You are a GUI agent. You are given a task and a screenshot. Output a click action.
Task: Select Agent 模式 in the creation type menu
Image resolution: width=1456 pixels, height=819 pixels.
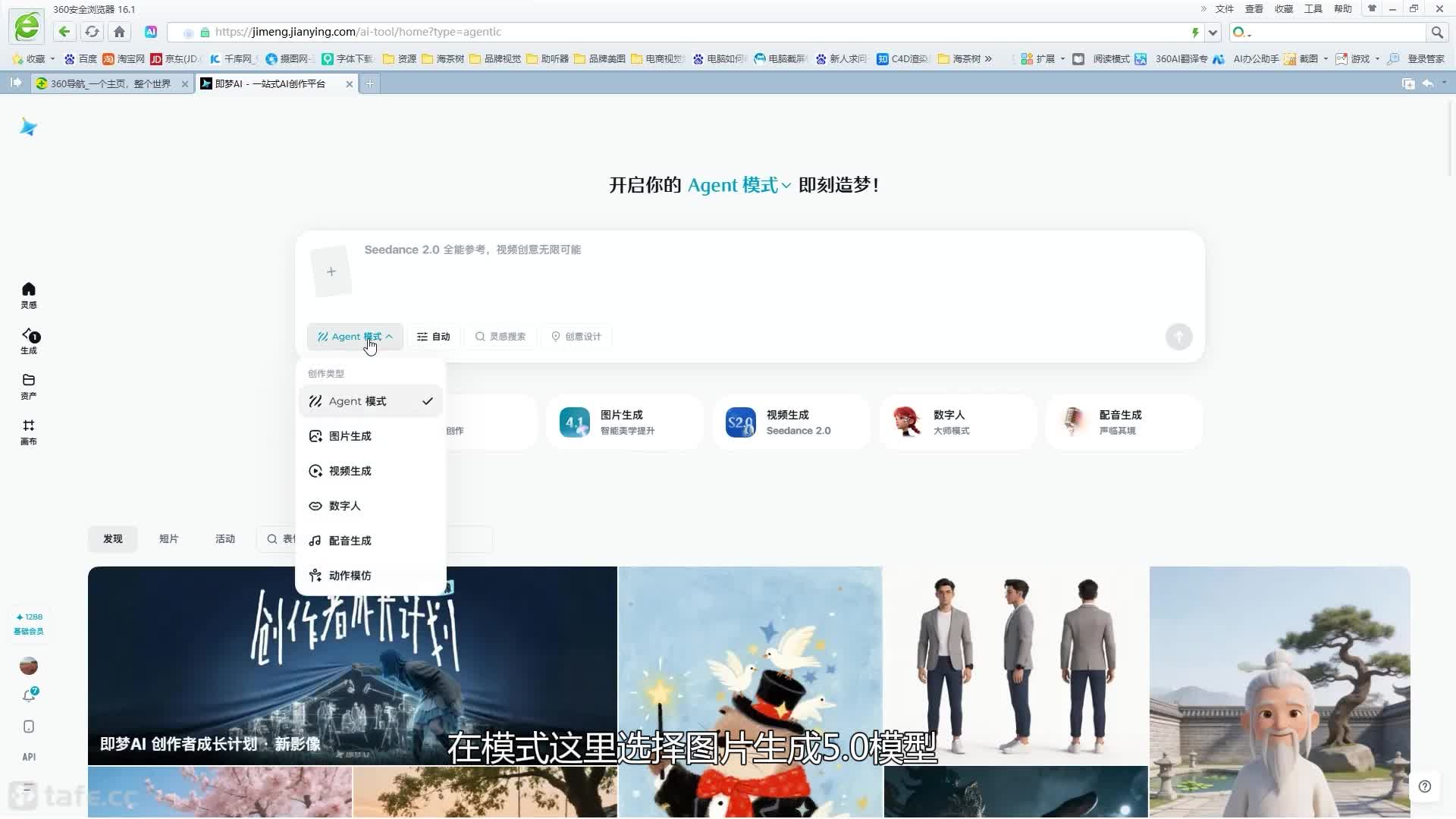click(371, 401)
